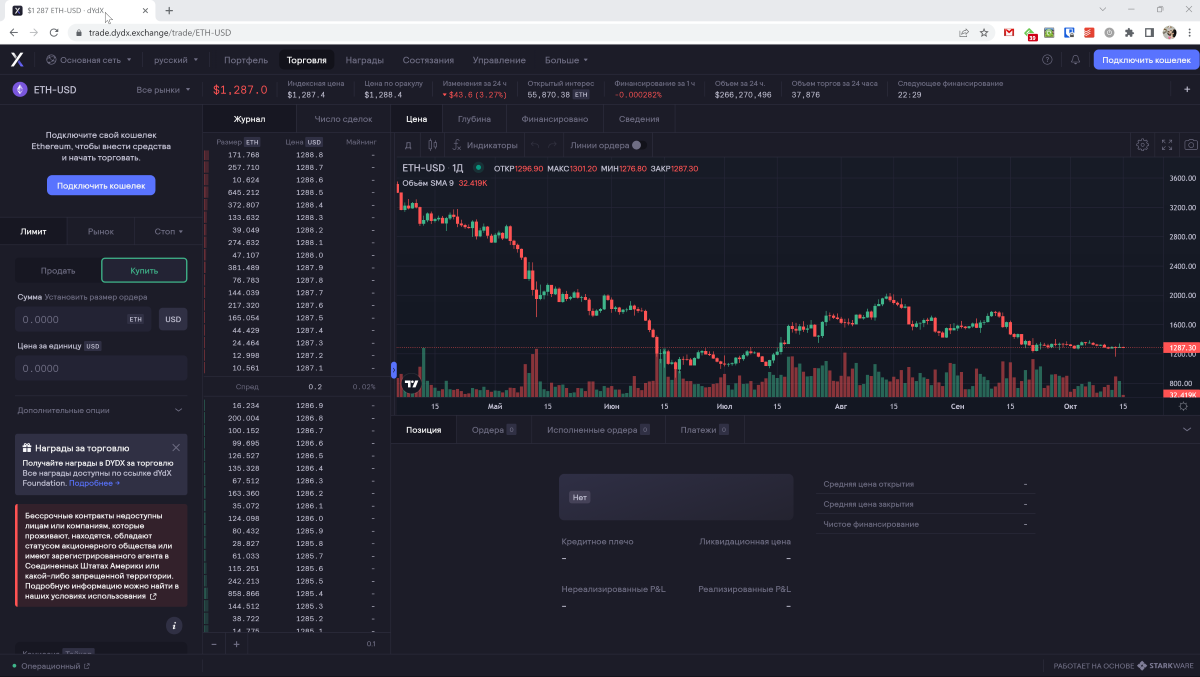Open the Финансировано tab
The image size is (1200, 677).
pyautogui.click(x=555, y=119)
